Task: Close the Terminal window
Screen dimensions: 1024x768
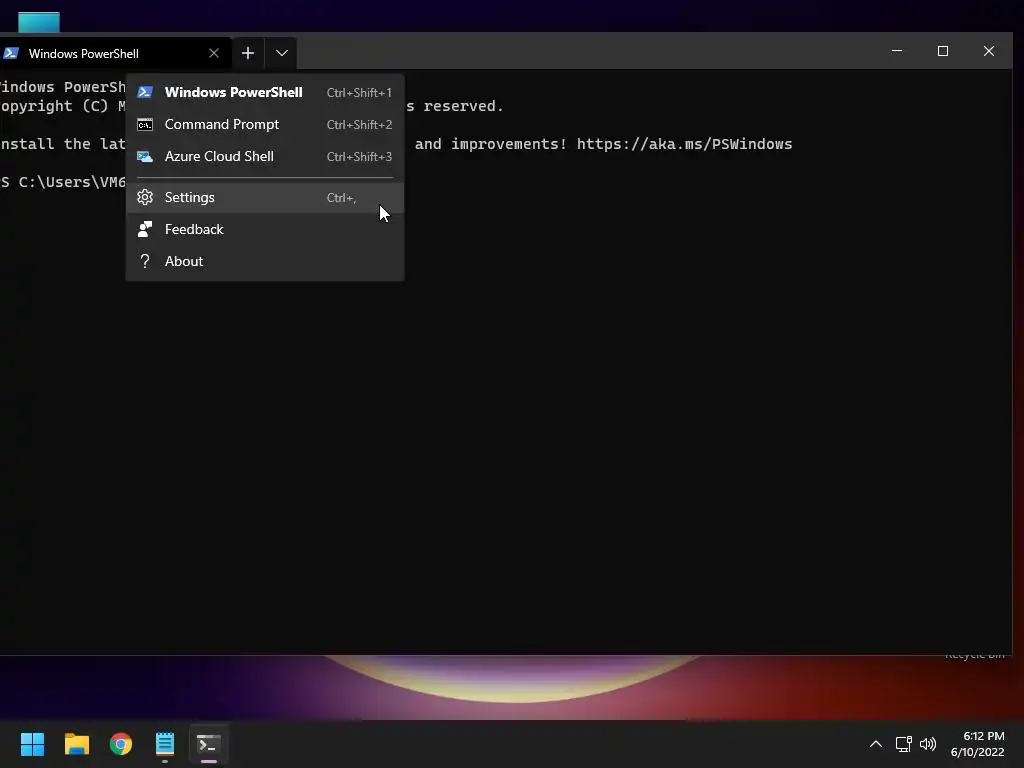Action: [989, 51]
